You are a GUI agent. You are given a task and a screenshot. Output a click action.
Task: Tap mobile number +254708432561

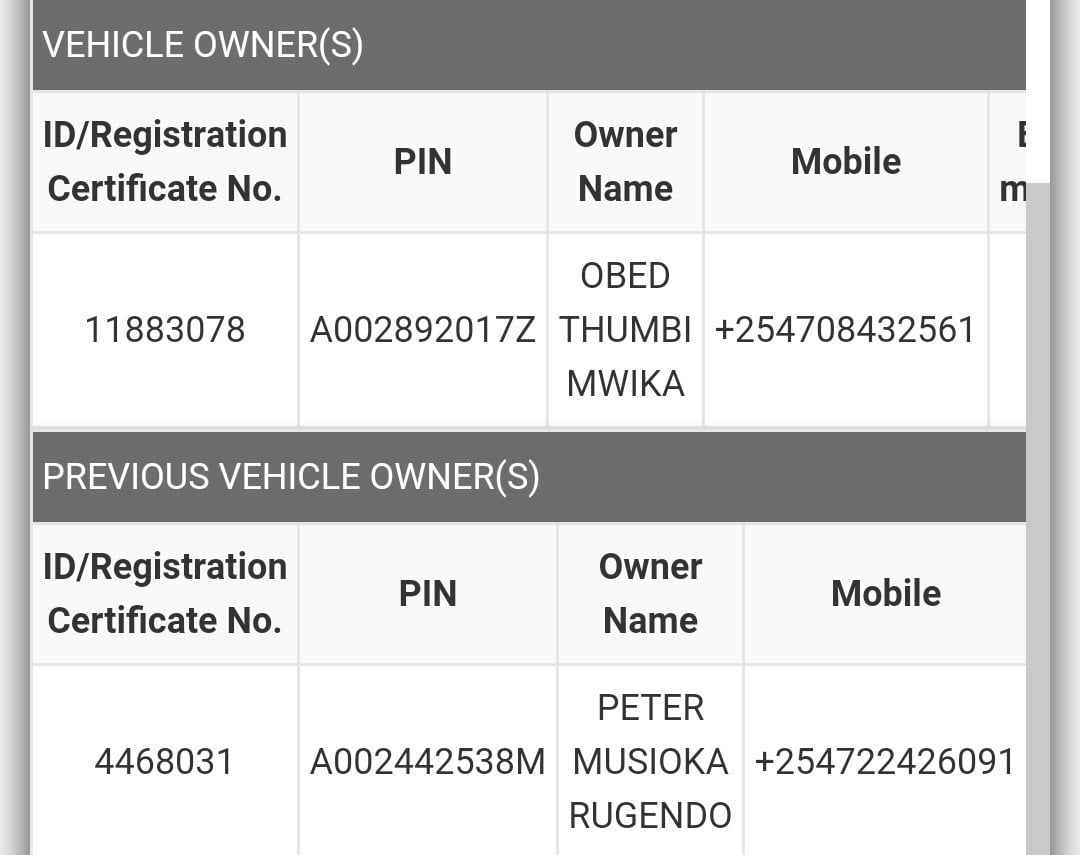[845, 330]
